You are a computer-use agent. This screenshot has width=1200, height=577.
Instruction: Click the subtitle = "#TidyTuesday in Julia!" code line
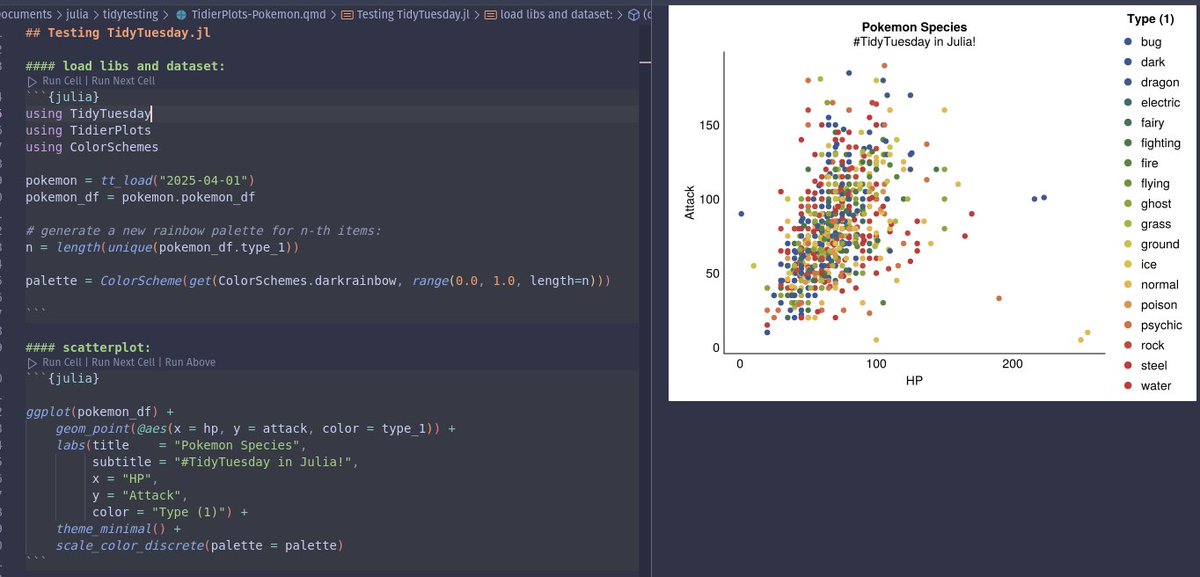pos(225,462)
